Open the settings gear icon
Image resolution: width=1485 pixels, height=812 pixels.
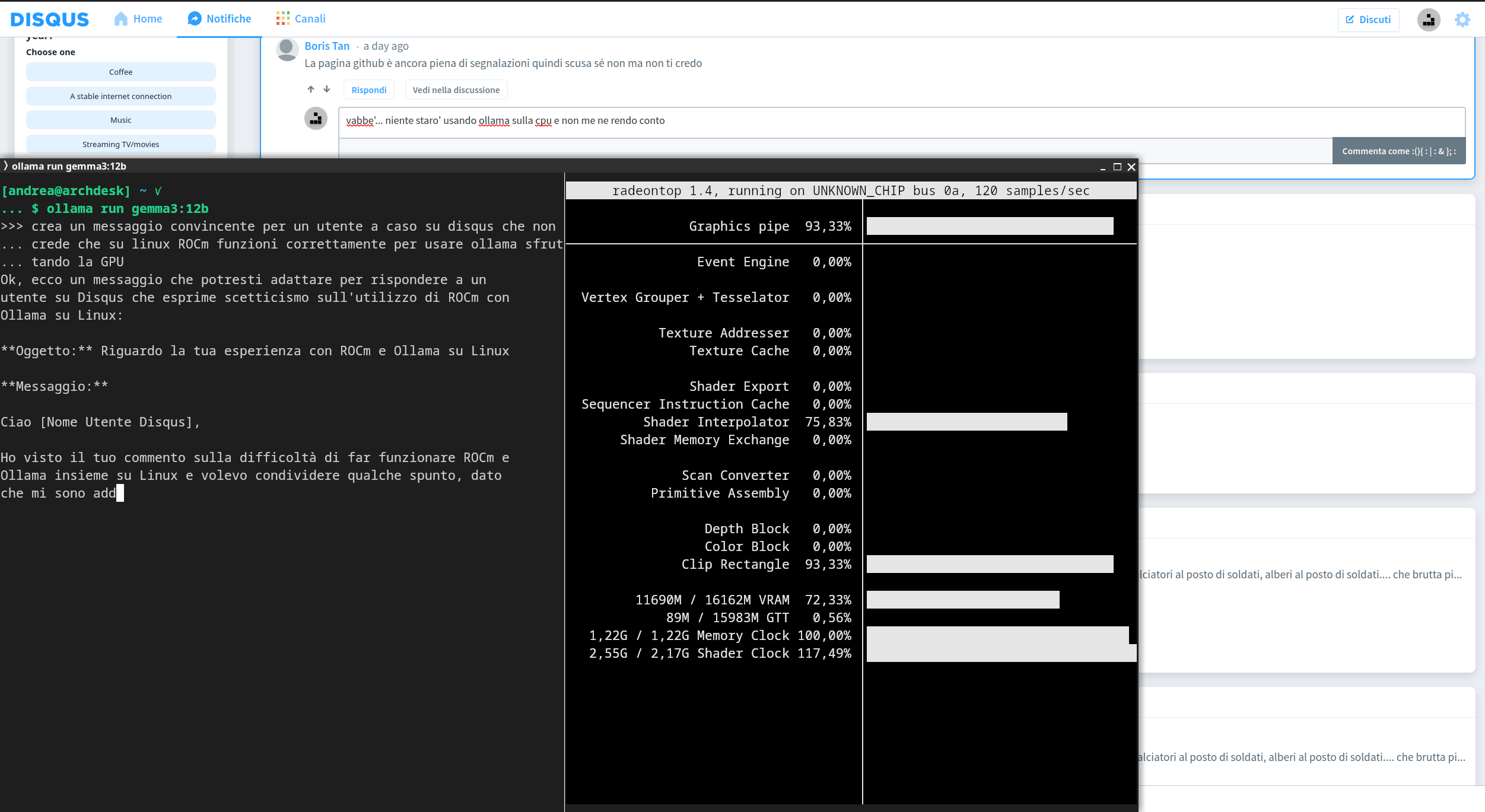1462,20
